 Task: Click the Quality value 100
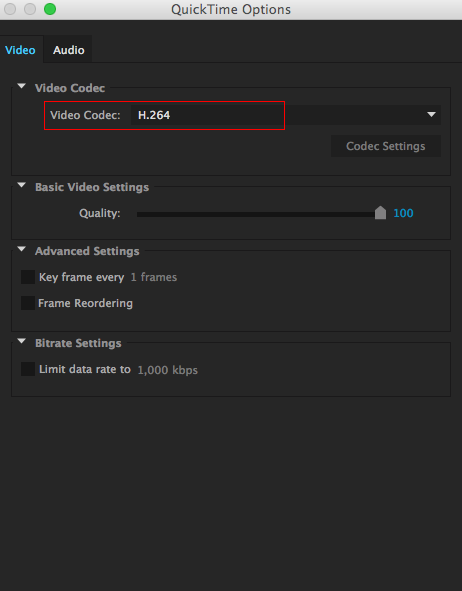(x=403, y=213)
